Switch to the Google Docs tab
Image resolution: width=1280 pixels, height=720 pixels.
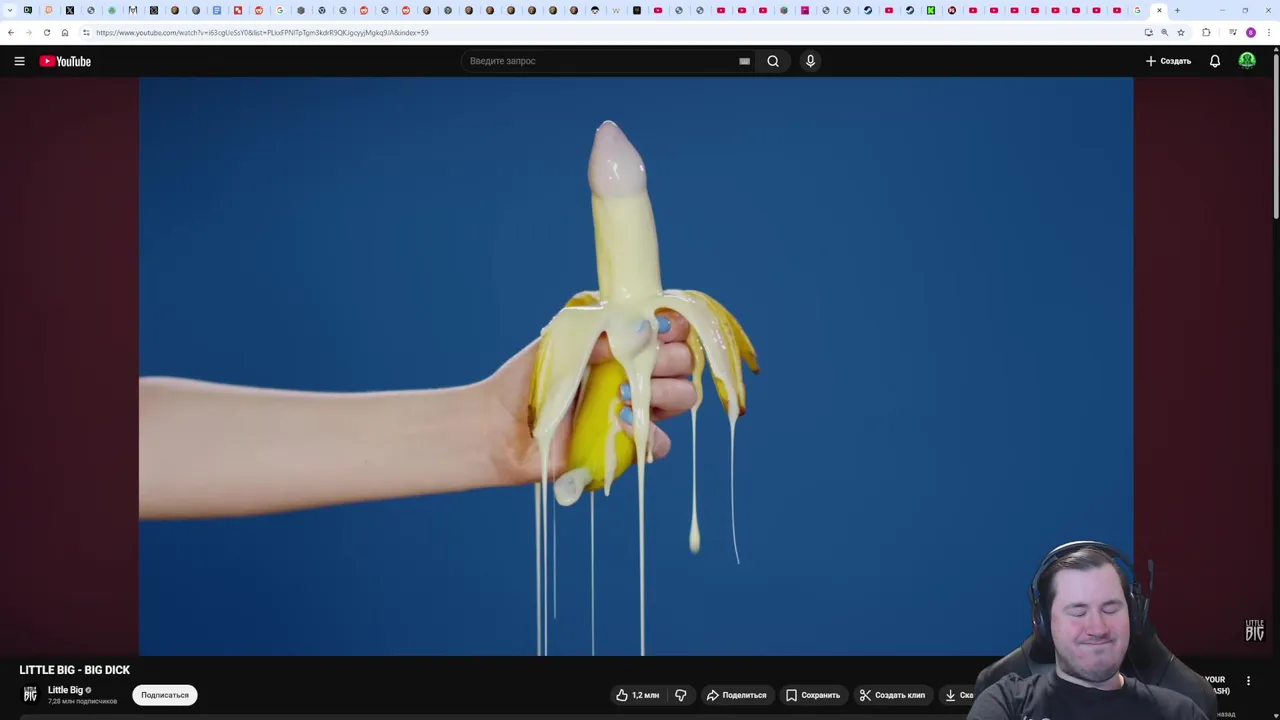(x=217, y=10)
